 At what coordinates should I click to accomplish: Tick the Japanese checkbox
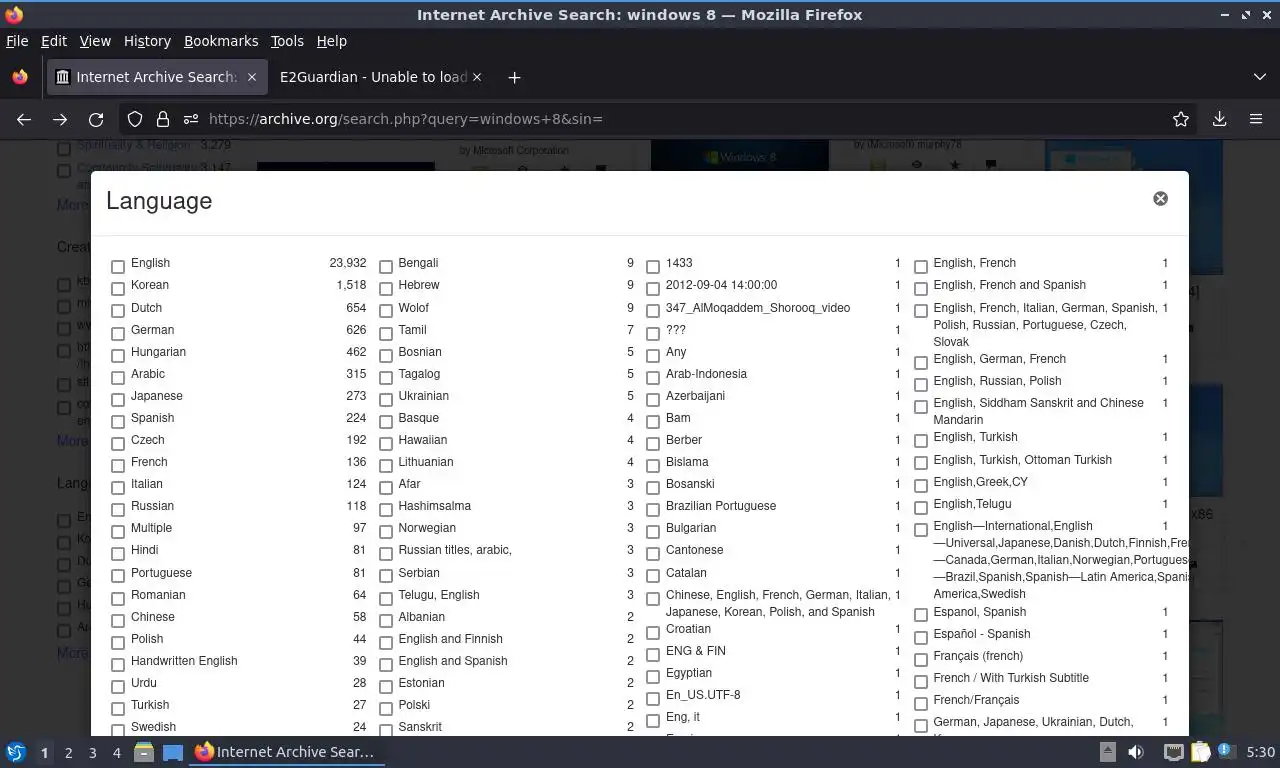coord(118,398)
